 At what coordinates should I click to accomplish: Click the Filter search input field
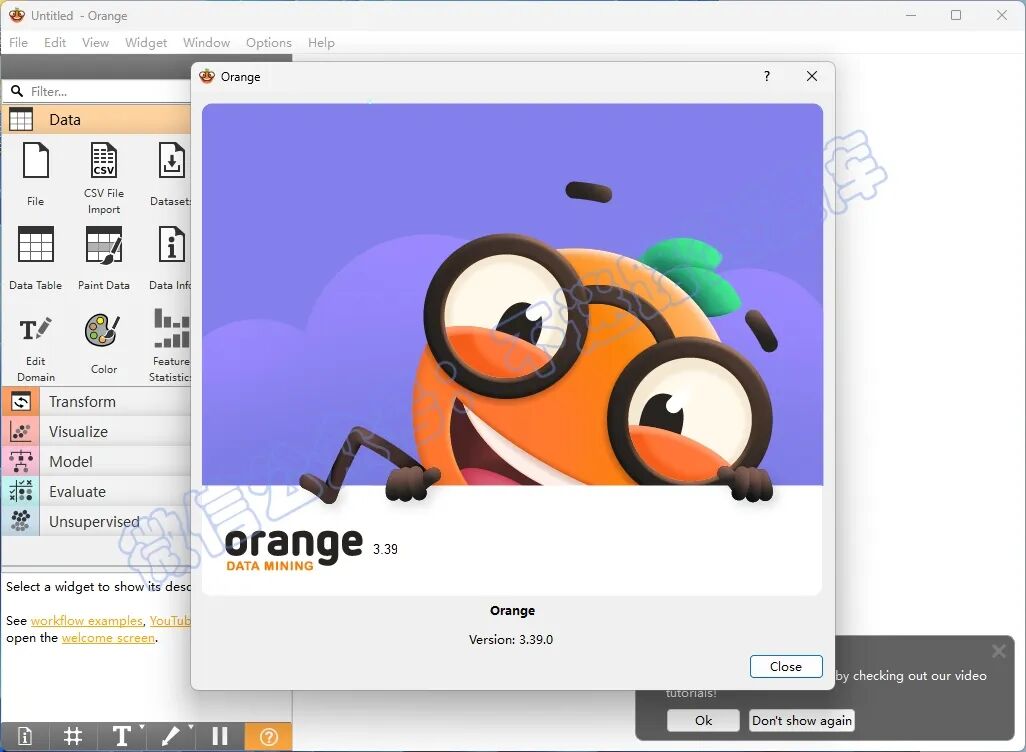(108, 91)
